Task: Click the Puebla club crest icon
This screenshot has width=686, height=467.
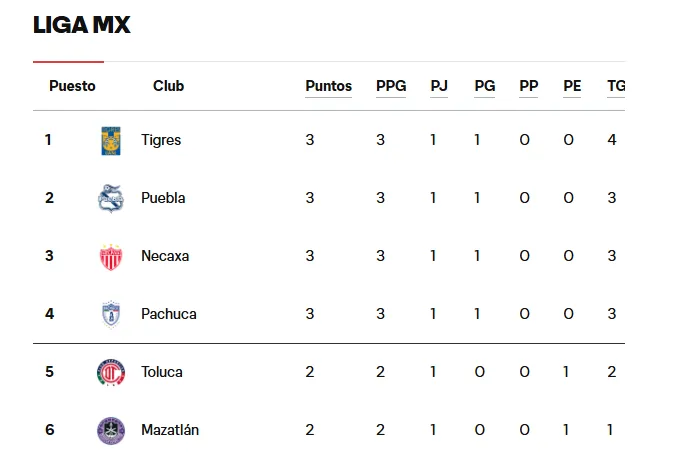Action: [x=110, y=198]
